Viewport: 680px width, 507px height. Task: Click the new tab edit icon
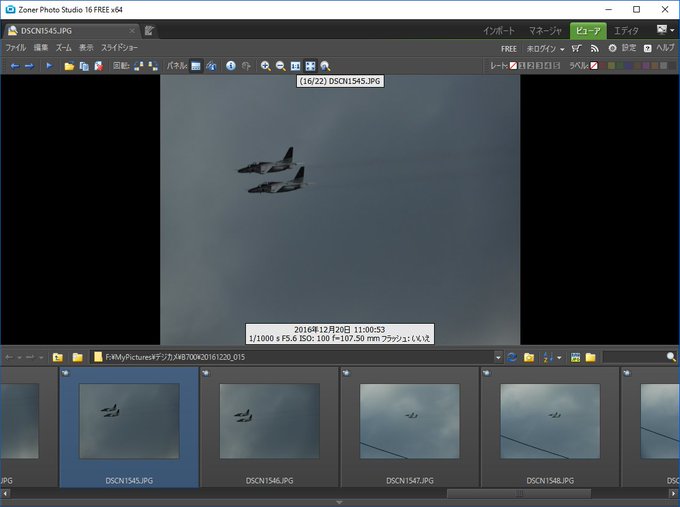tap(149, 30)
